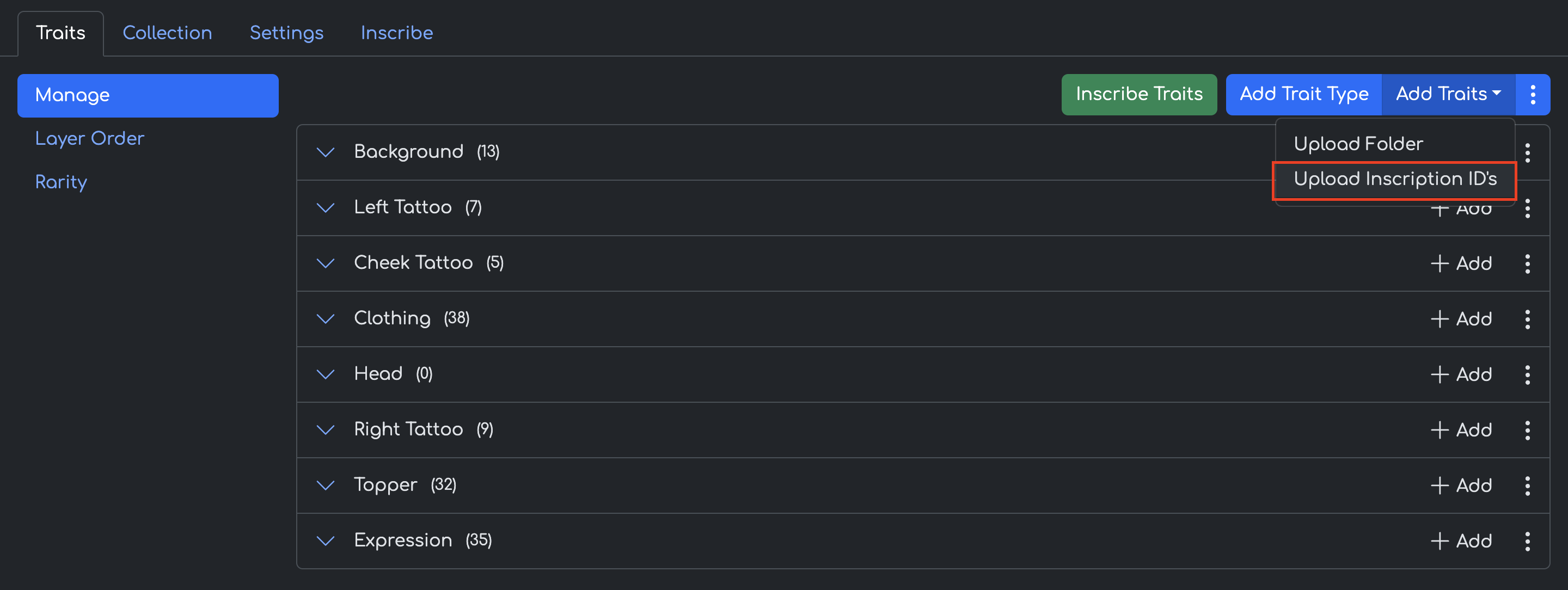Switch to the Collection tab

(167, 33)
